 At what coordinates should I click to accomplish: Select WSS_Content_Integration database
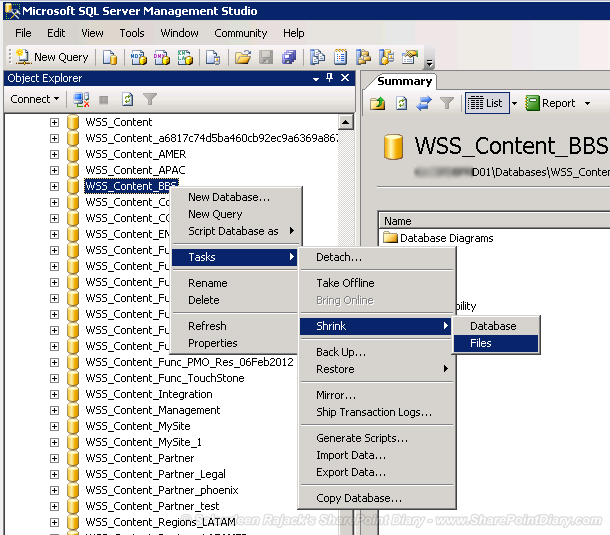tap(149, 394)
